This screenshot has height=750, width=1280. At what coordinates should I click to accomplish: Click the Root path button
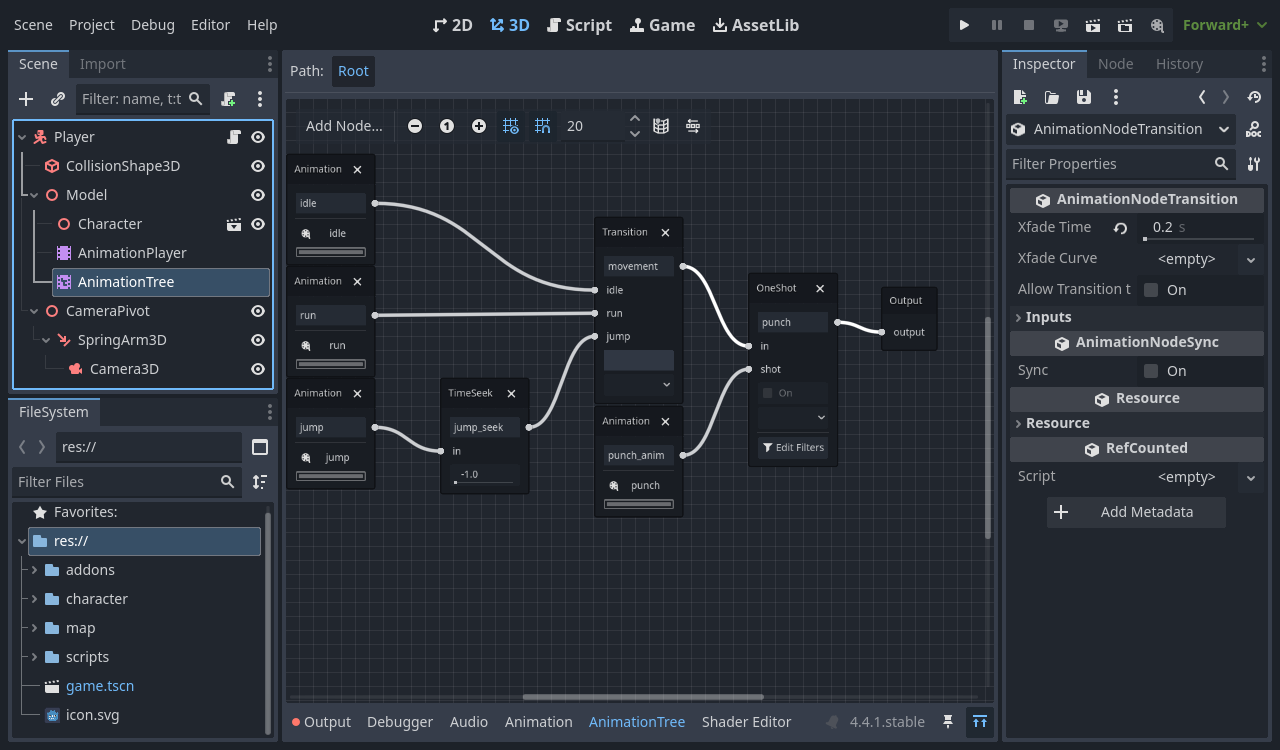click(353, 71)
